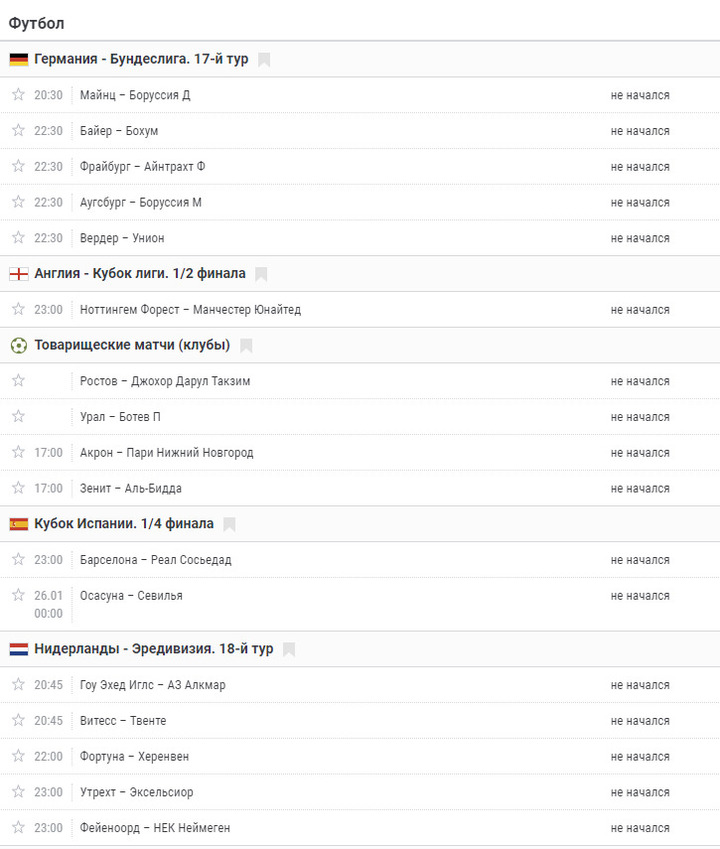Screen dimensions: 720x849
Task: Open the Германия - Бундеслига. 17-й тур header
Action: pos(141,59)
